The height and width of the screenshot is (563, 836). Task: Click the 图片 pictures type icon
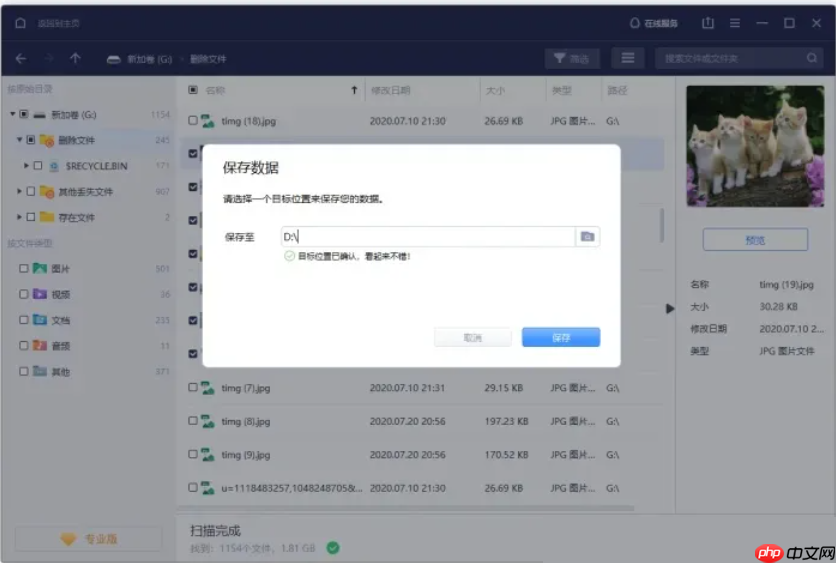point(39,268)
